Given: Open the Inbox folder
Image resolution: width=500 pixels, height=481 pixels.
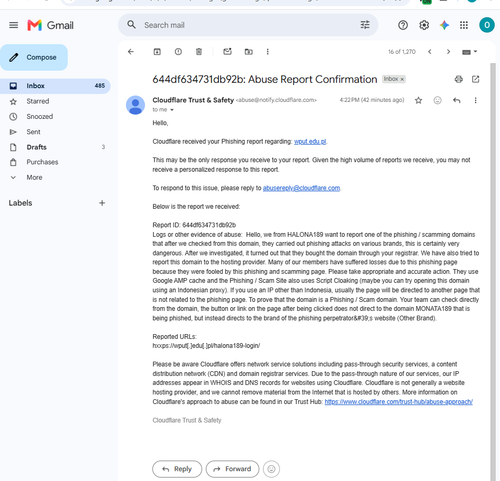Looking at the screenshot, I should click(x=55, y=86).
